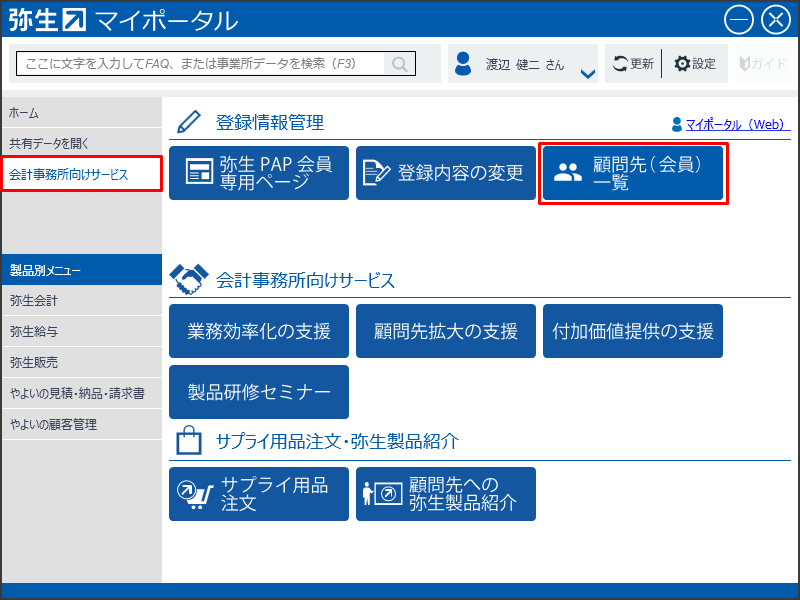The height and width of the screenshot is (600, 800).
Task: Select 会計事務所向けサービス in sidebar
Action: click(80, 174)
